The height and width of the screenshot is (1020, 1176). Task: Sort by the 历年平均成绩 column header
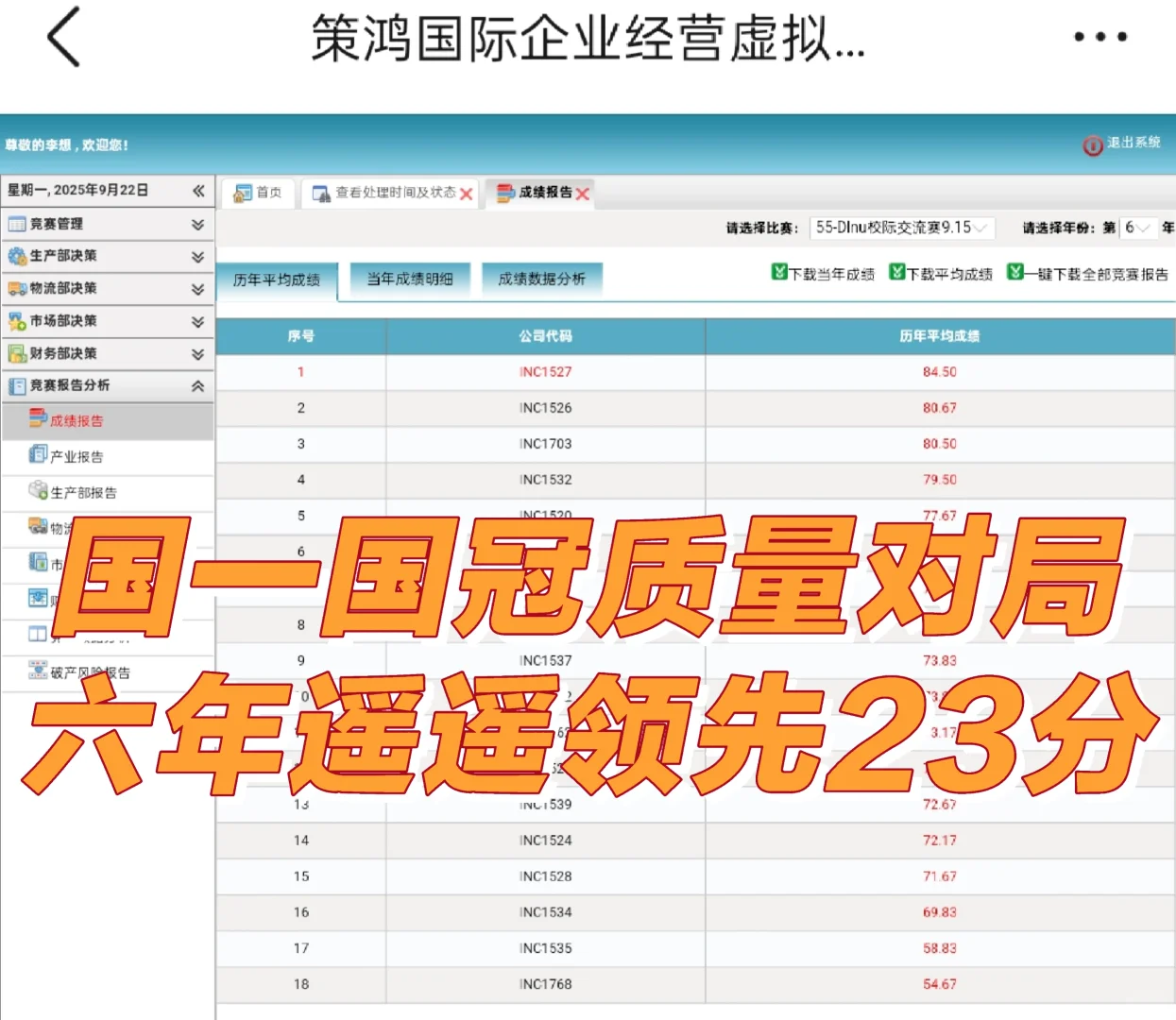coord(940,336)
